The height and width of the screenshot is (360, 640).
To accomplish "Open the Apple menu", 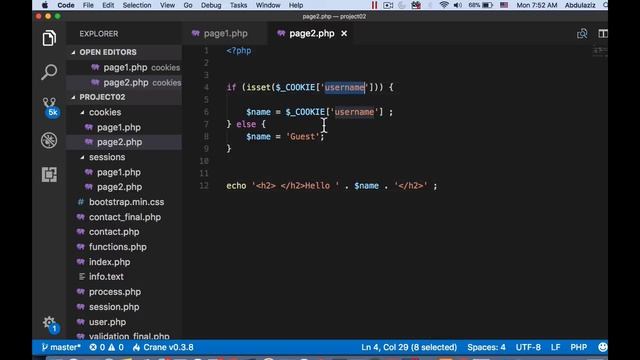I will coord(45,5).
